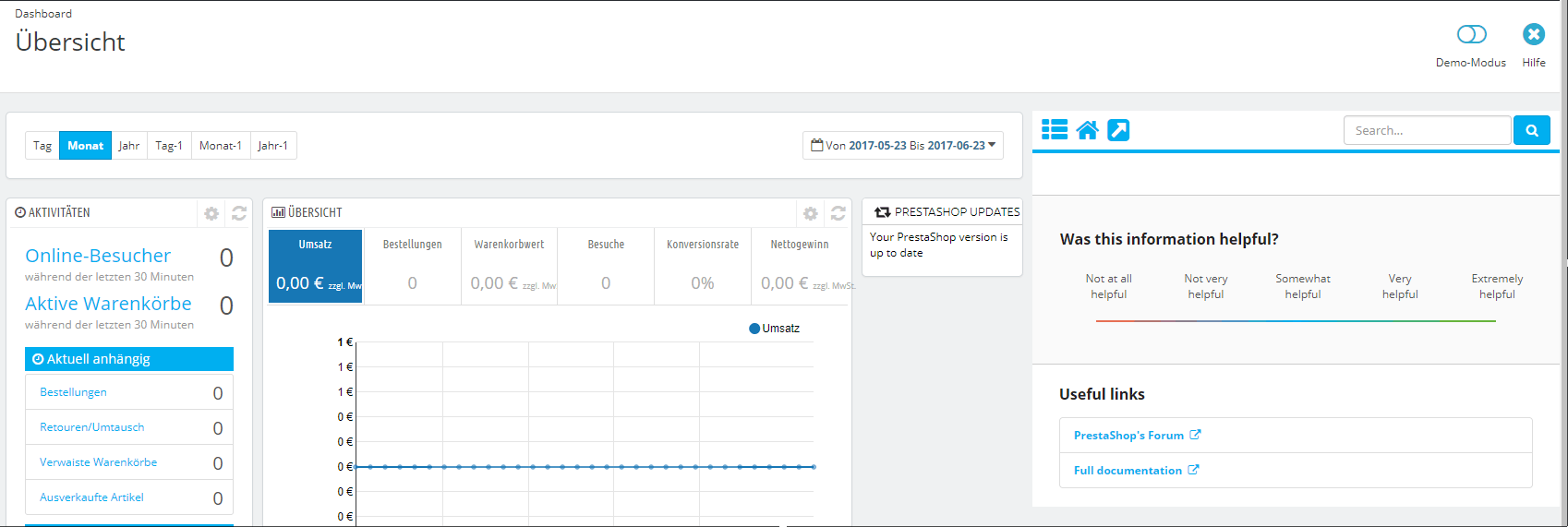Open Full documentation link
This screenshot has height=527, width=1568.
click(x=1128, y=471)
